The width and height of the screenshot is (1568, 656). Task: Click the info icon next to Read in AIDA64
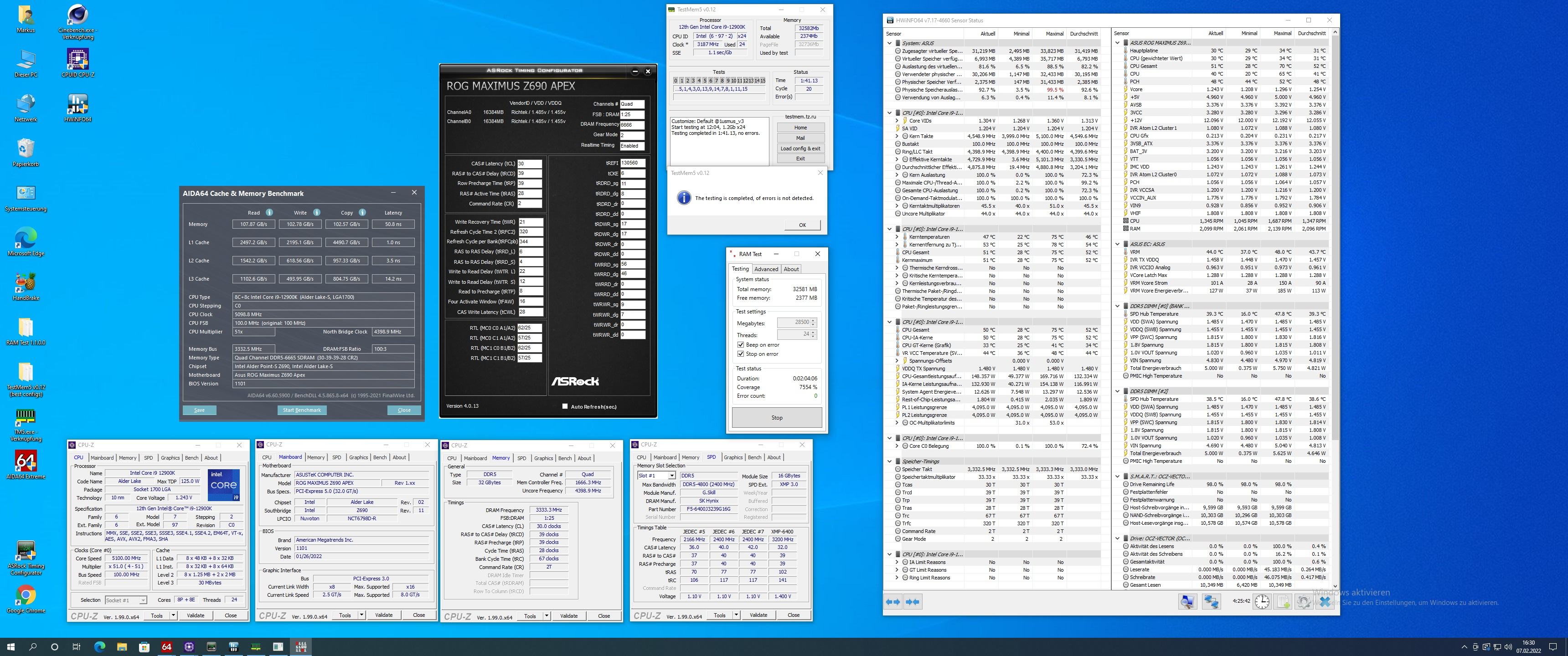click(x=269, y=212)
